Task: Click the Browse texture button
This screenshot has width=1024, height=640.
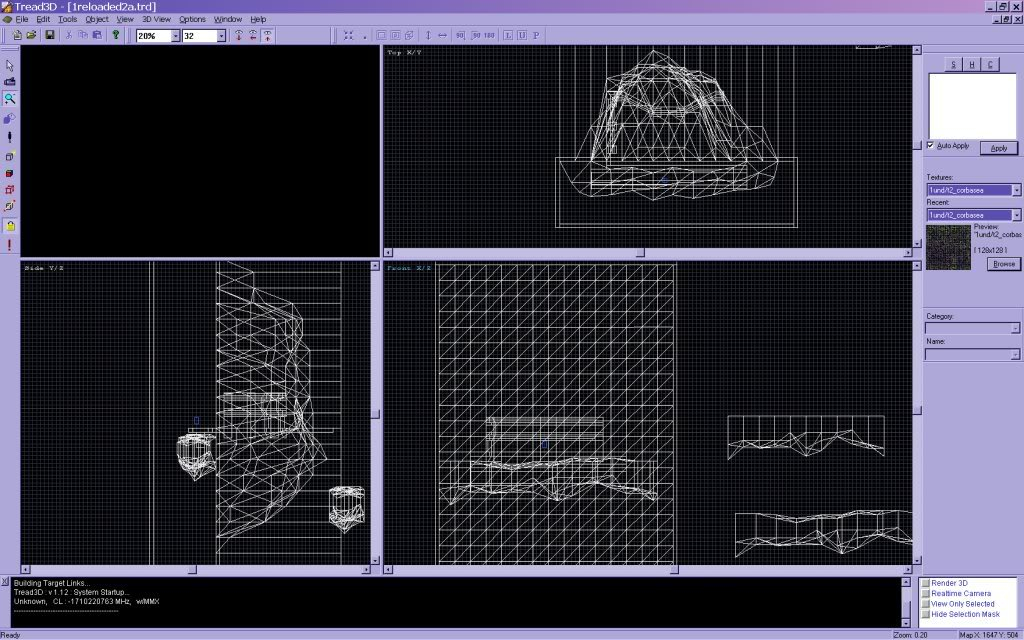Action: (1002, 264)
